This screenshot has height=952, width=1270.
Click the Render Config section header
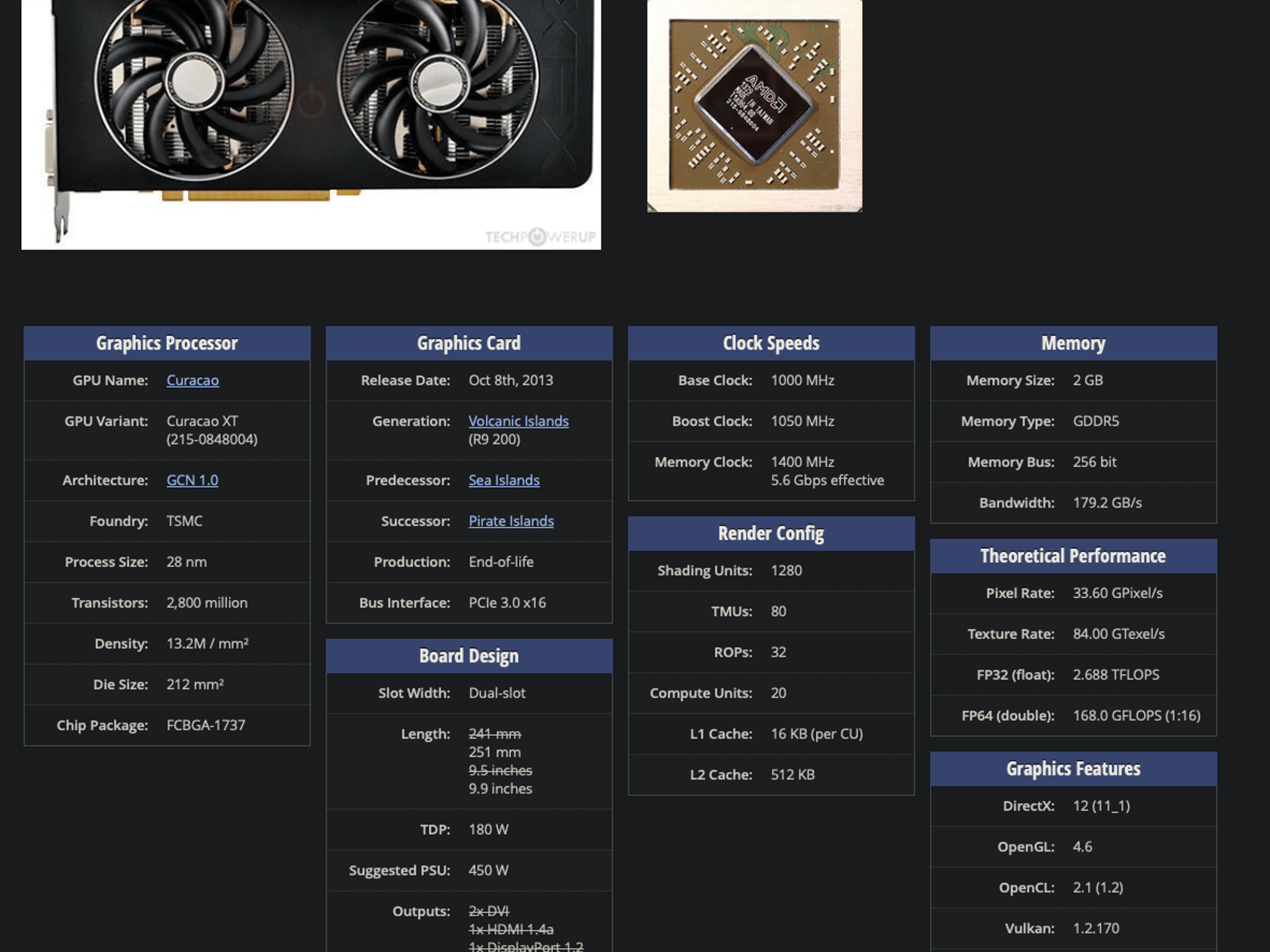pyautogui.click(x=771, y=534)
